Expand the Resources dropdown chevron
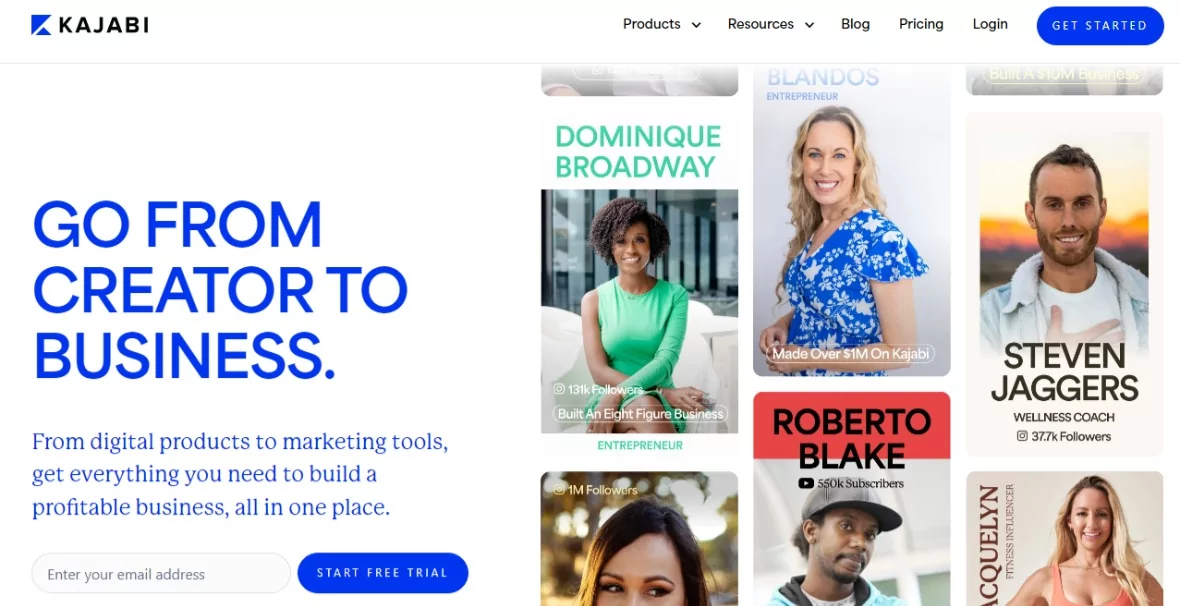This screenshot has width=1180, height=606. (x=809, y=25)
